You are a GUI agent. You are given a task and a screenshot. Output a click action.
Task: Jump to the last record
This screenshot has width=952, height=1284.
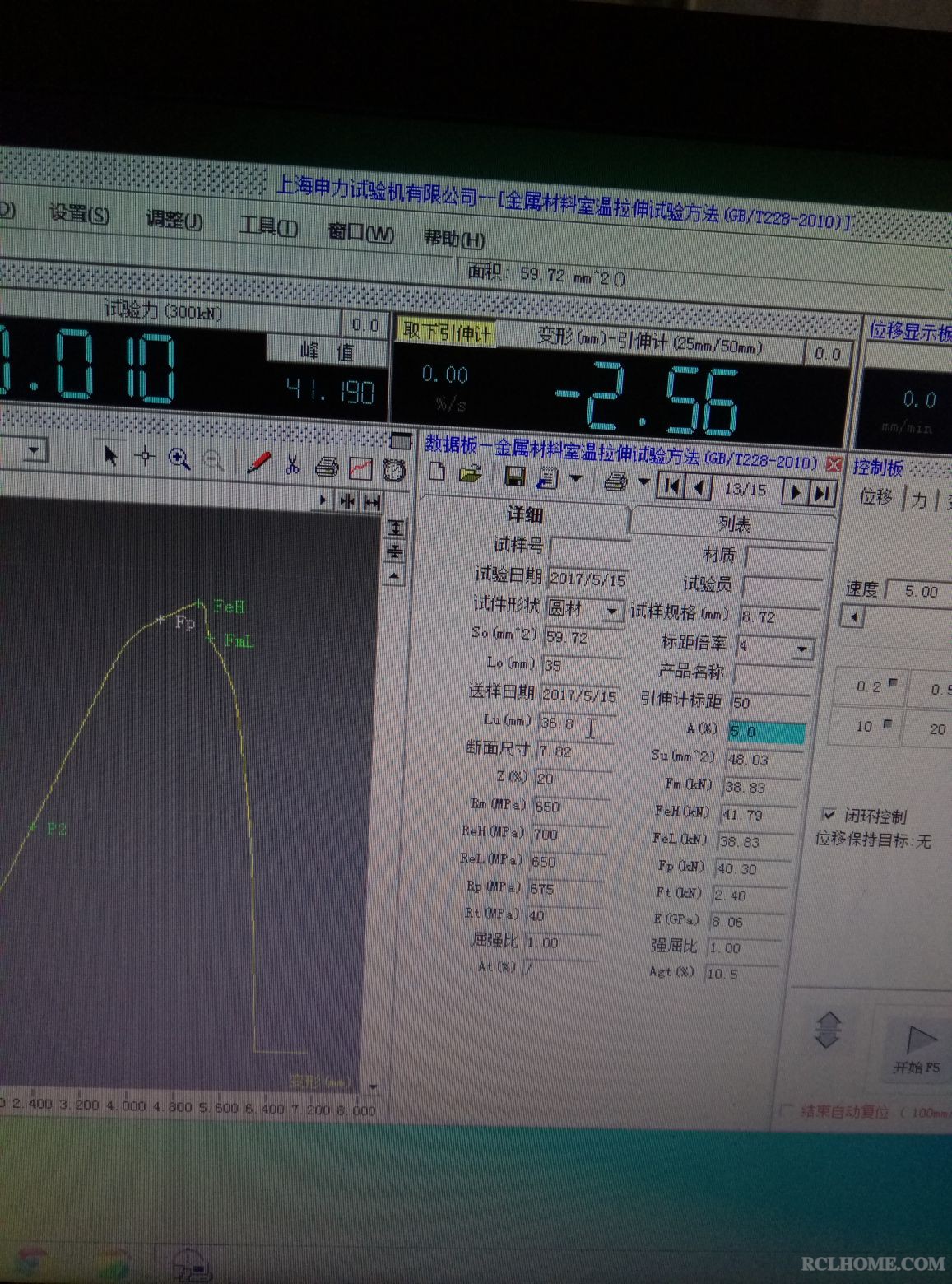coord(822,494)
